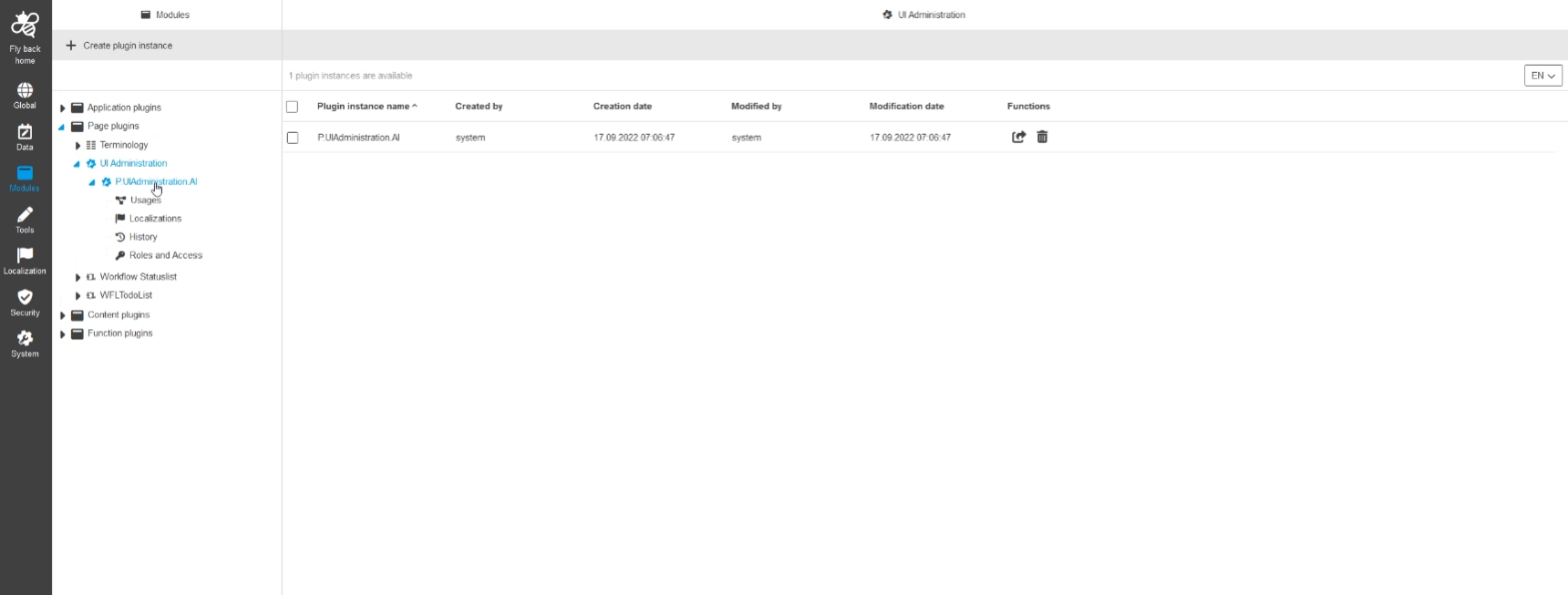The height and width of the screenshot is (595, 1568).
Task: Click Page plugins tree label
Action: click(x=113, y=127)
